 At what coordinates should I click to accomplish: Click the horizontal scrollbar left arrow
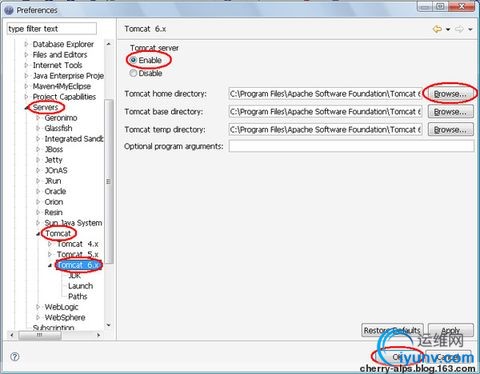(x=12, y=335)
